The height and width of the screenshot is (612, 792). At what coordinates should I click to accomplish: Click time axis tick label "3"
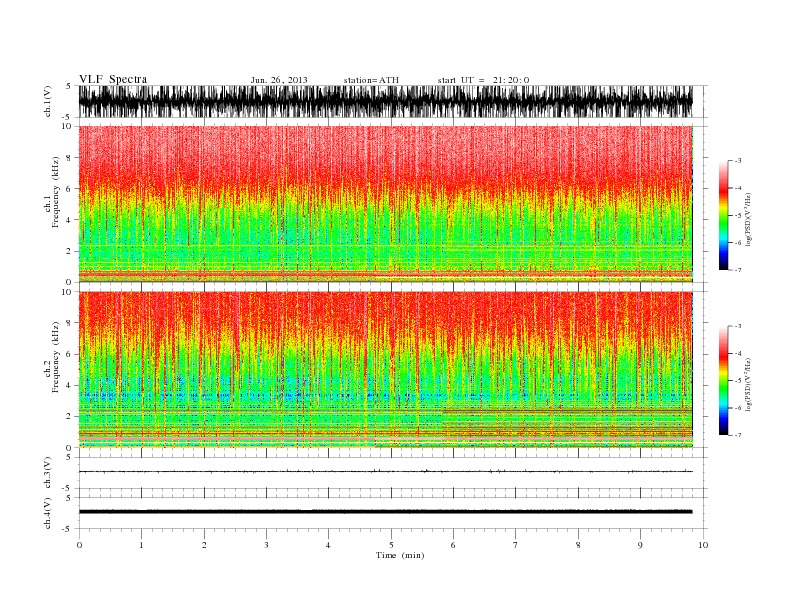click(266, 545)
